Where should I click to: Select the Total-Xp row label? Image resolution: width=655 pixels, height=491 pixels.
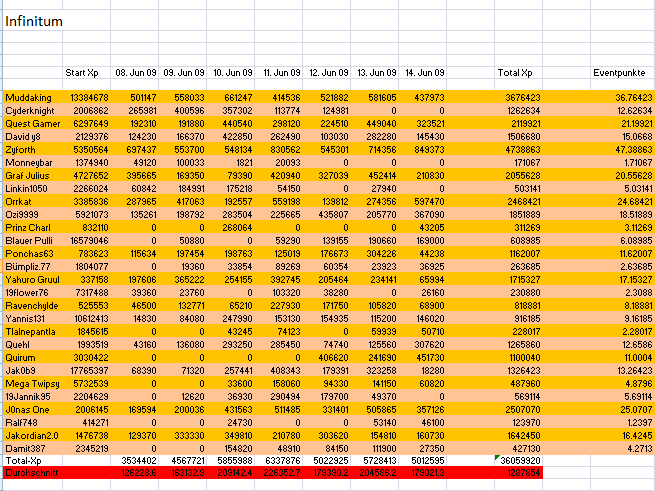pyautogui.click(x=33, y=460)
